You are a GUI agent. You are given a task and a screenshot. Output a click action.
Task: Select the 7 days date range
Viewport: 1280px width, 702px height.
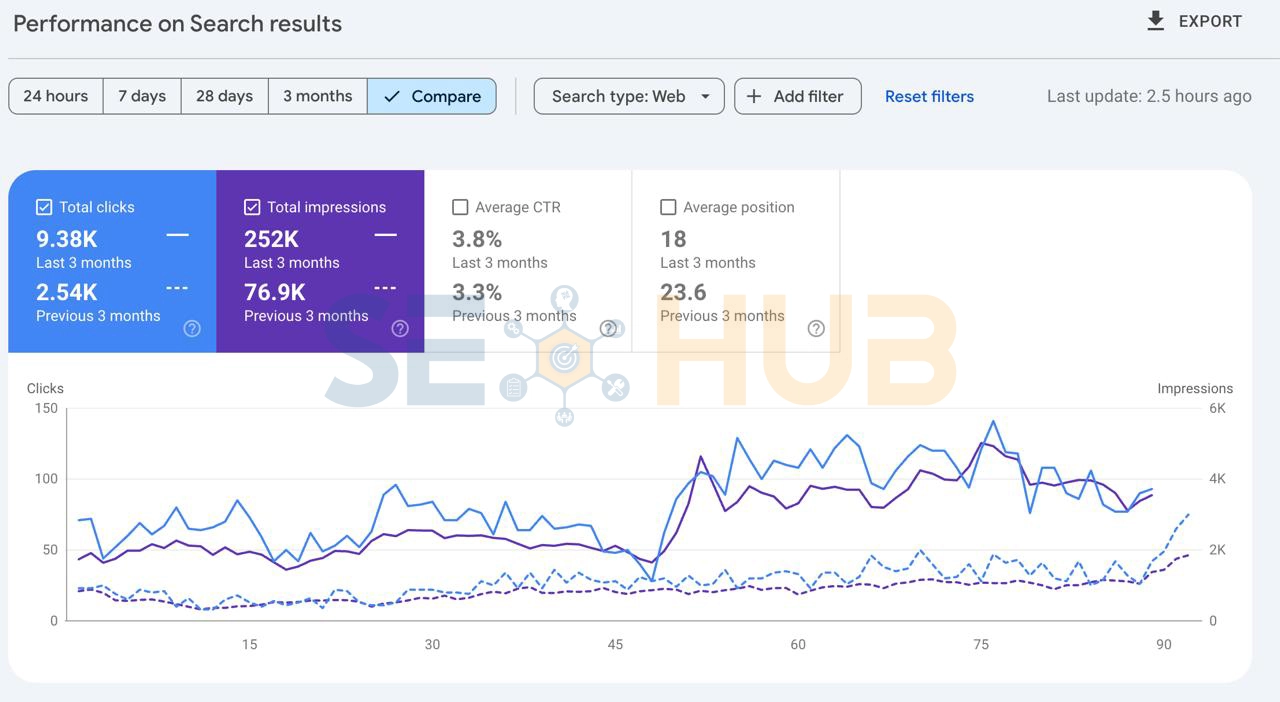point(142,96)
